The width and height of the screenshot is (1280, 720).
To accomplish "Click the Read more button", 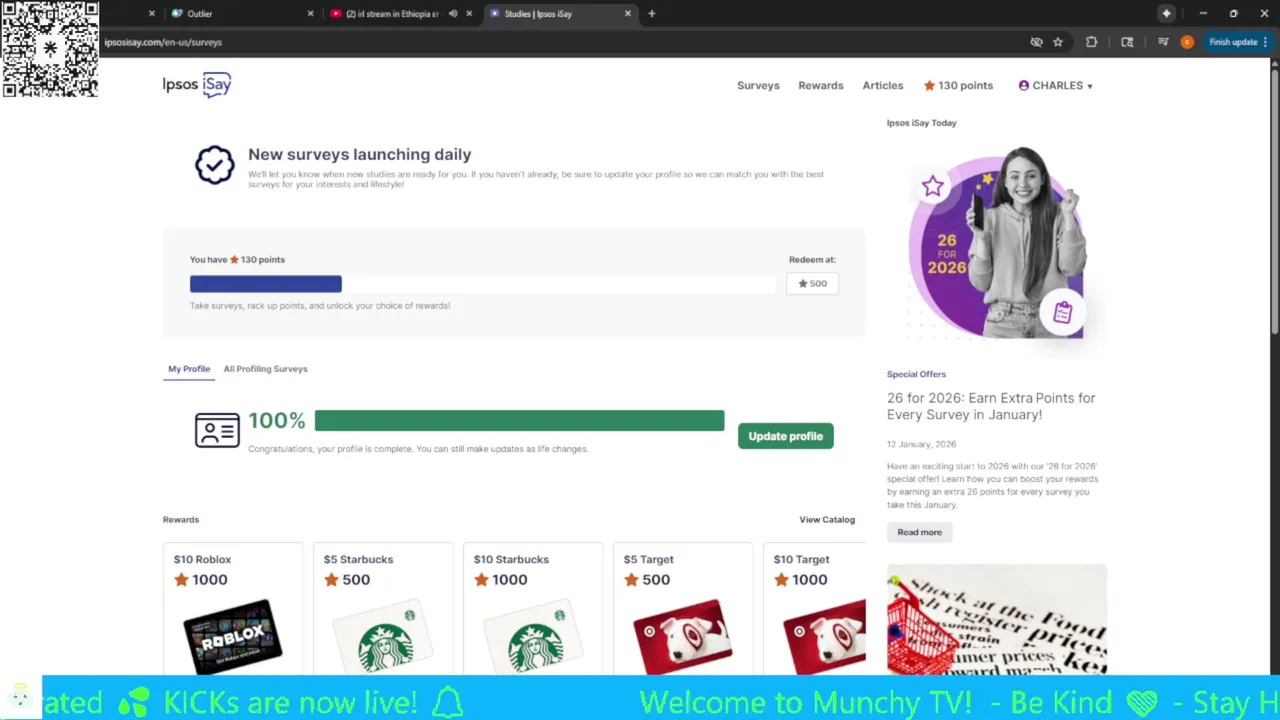I will click(920, 532).
